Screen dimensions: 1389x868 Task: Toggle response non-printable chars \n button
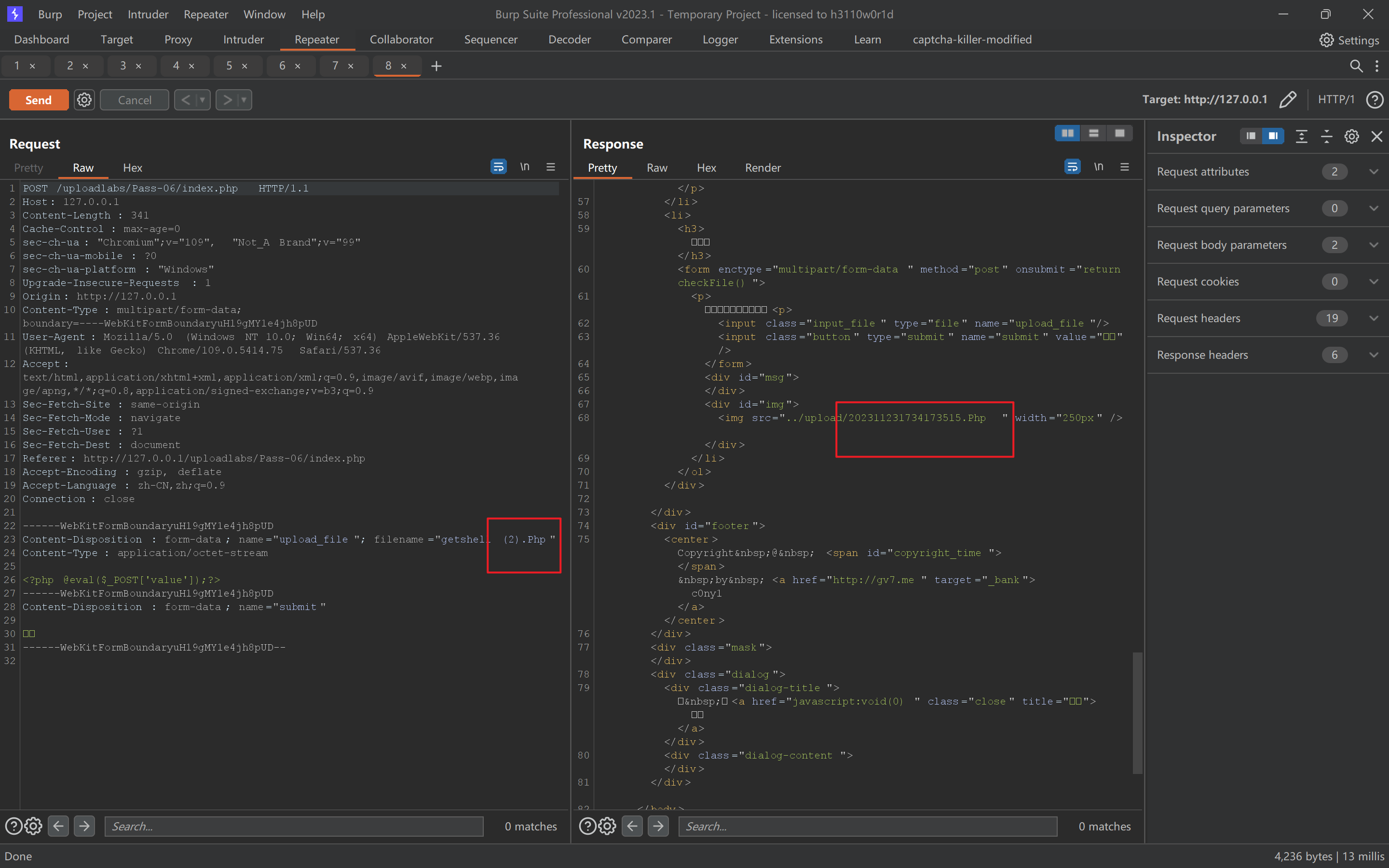click(1098, 167)
